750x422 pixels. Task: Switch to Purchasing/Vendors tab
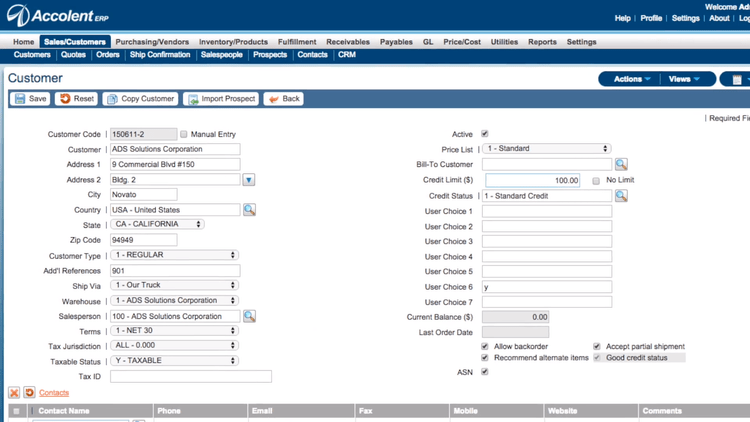(x=152, y=42)
